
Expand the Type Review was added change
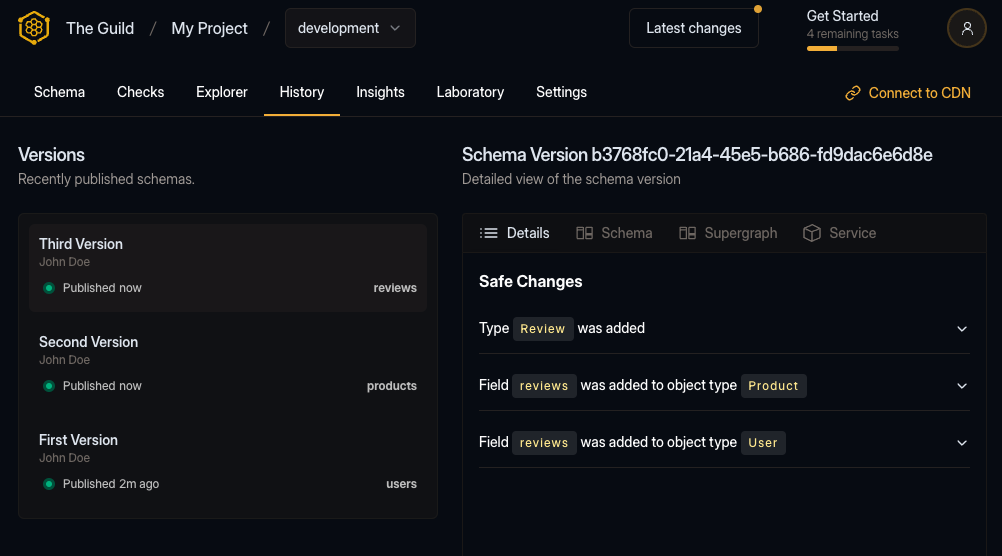tap(962, 329)
